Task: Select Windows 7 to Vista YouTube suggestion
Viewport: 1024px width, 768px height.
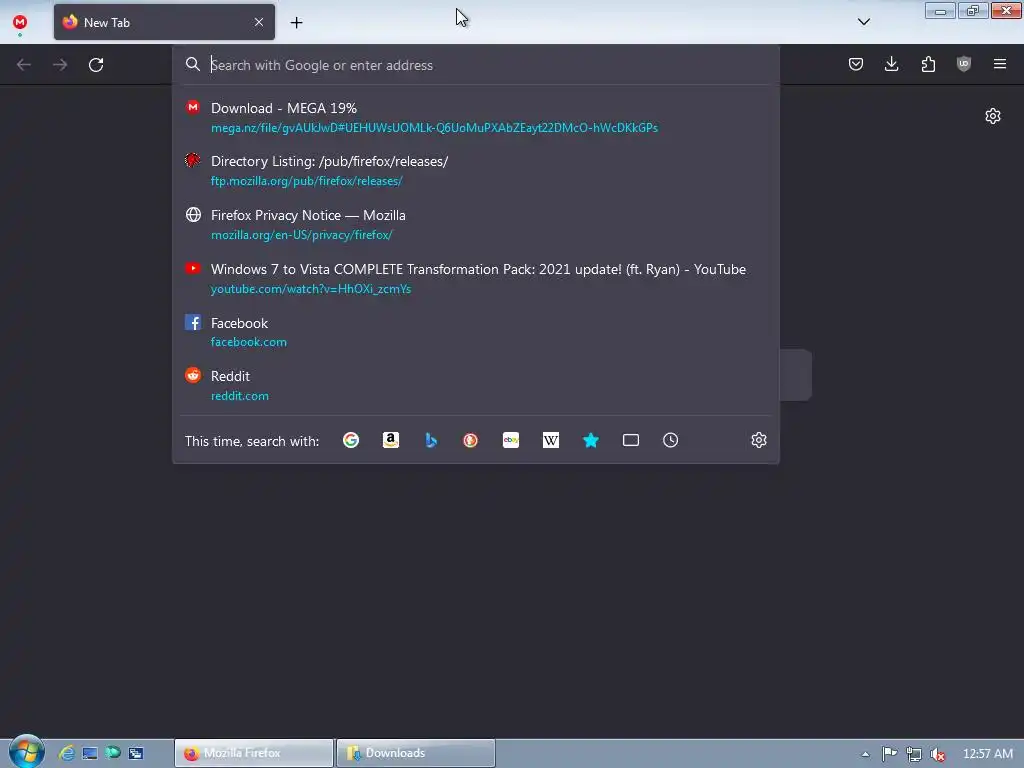Action: [x=475, y=278]
